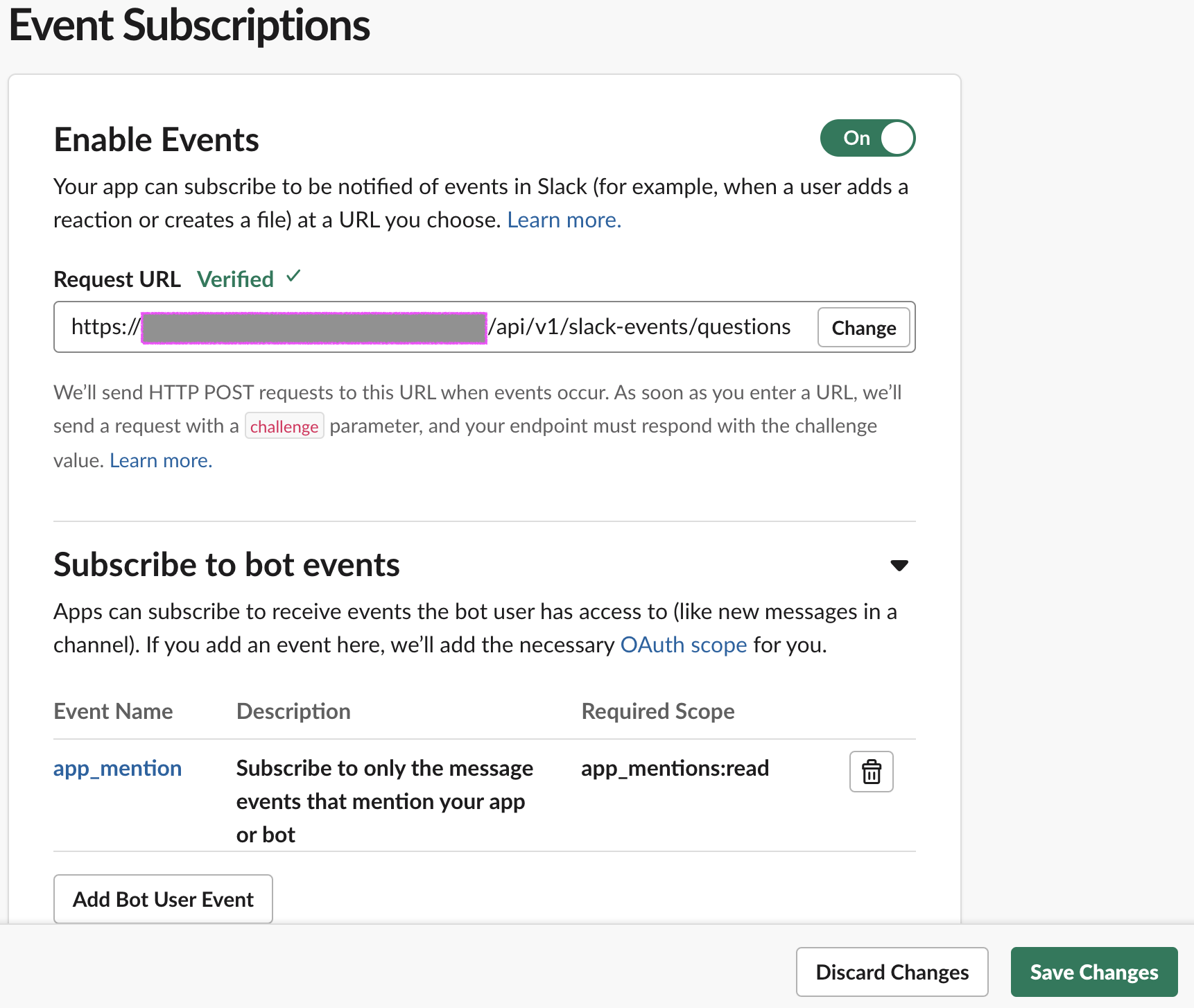Click into the Request URL field

(x=638, y=327)
